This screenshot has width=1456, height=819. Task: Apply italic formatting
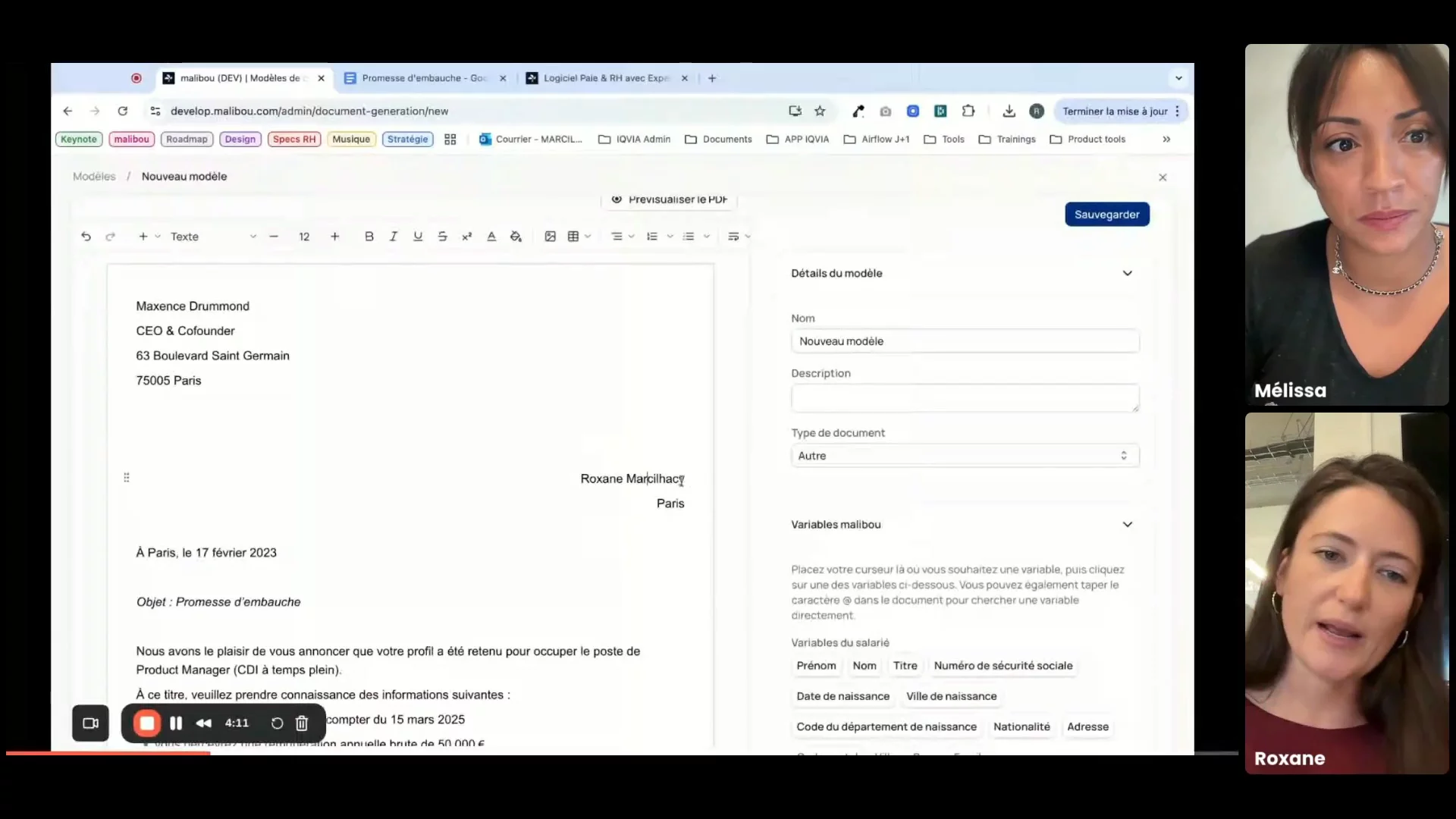tap(394, 237)
